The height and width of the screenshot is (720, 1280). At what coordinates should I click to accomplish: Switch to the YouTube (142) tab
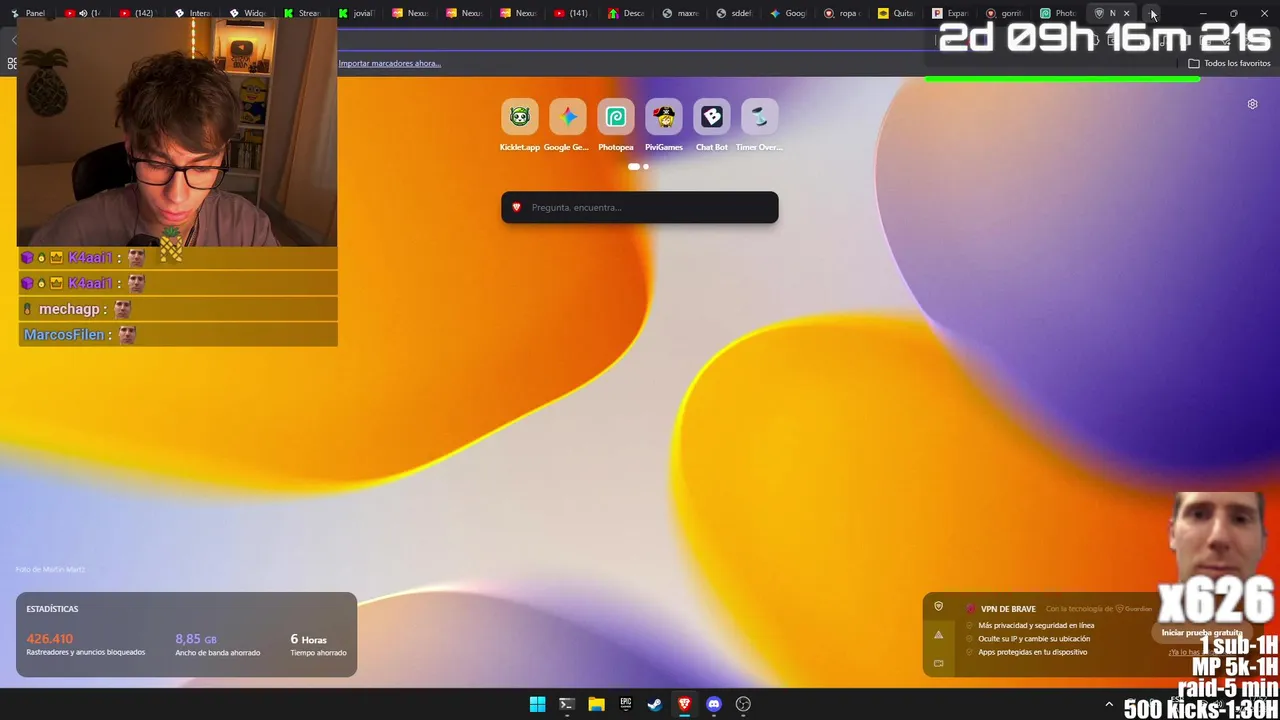(137, 13)
